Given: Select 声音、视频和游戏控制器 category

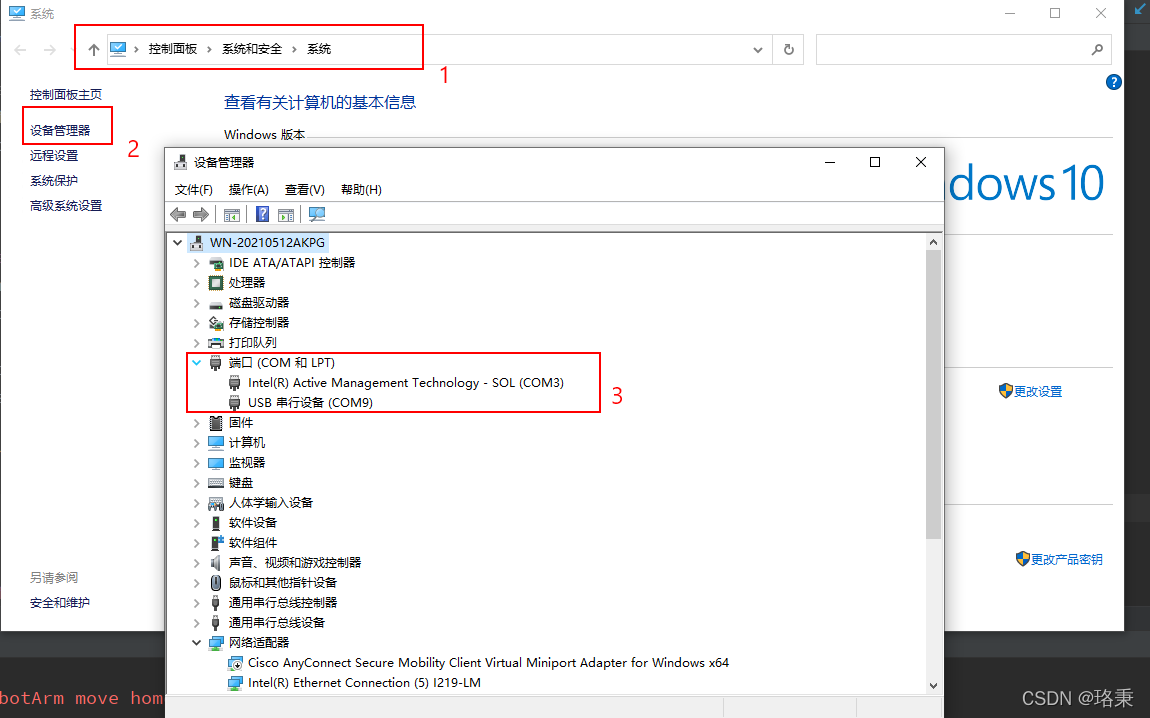Looking at the screenshot, I should click(x=295, y=563).
